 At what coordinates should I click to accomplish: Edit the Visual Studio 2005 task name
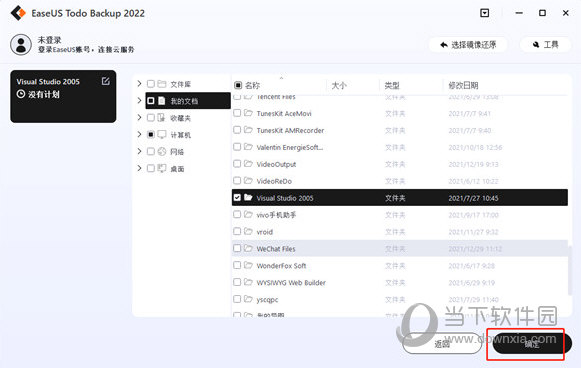(106, 81)
